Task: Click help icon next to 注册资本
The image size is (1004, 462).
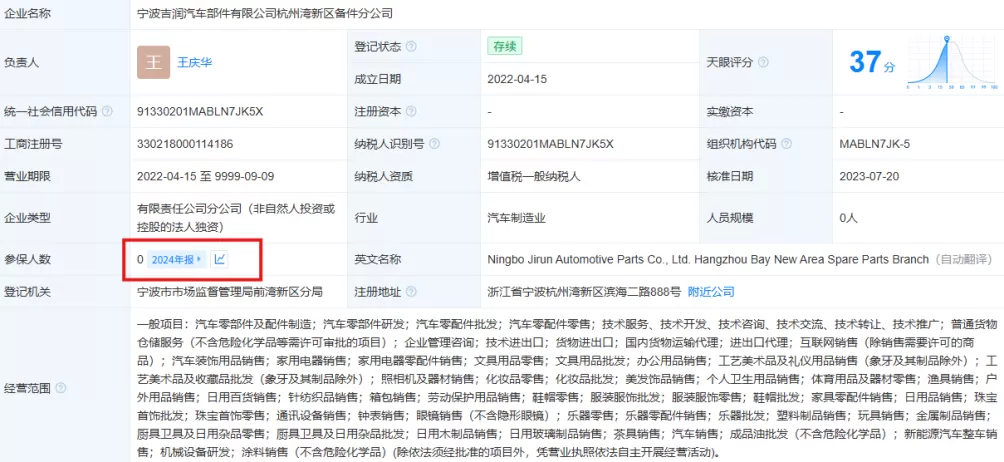Action: click(x=411, y=111)
